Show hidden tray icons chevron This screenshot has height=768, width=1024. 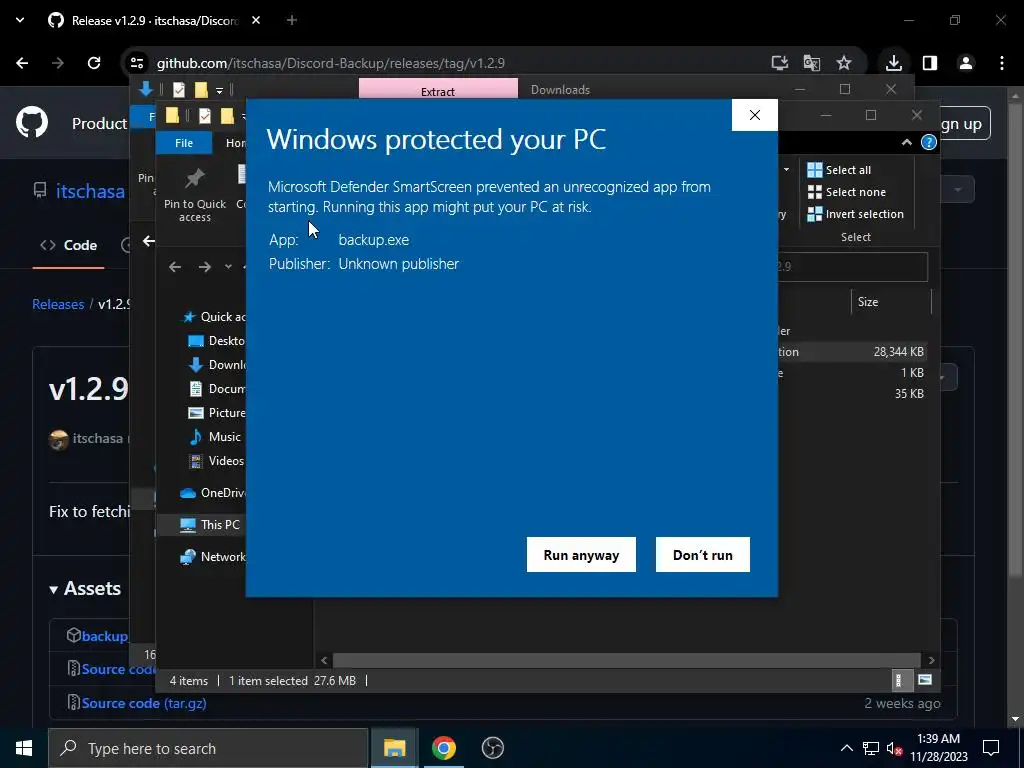point(846,748)
